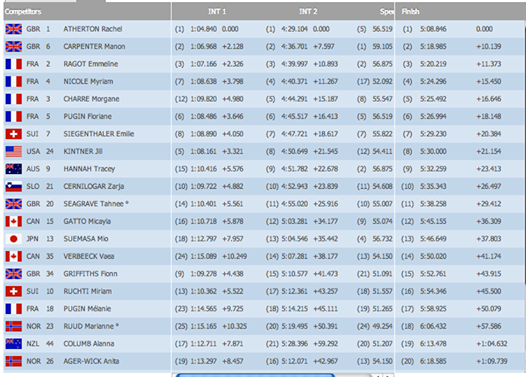526x377 pixels.
Task: Click the Finish column header
Action: pos(410,12)
